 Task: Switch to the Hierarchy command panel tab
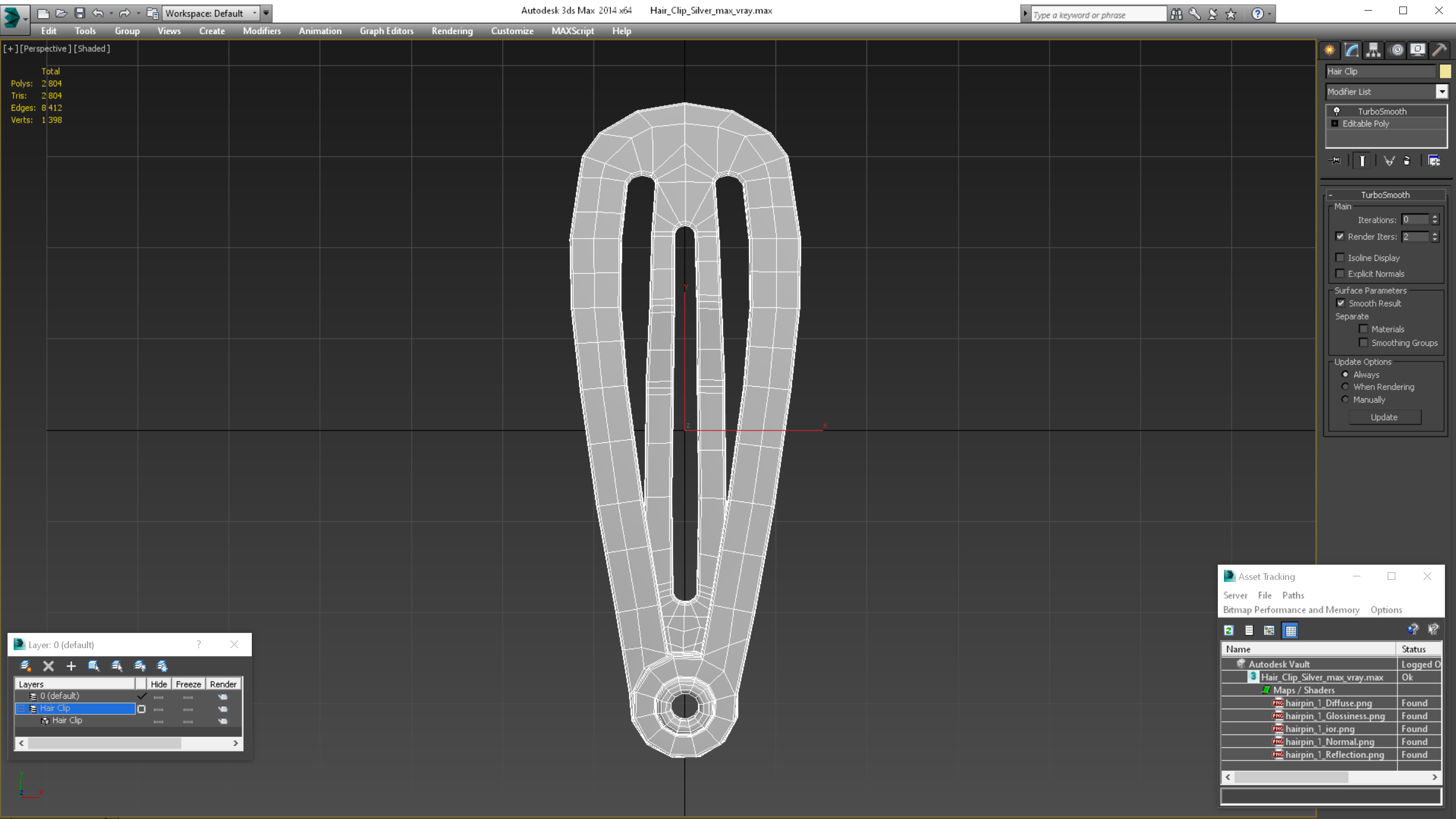click(x=1374, y=50)
